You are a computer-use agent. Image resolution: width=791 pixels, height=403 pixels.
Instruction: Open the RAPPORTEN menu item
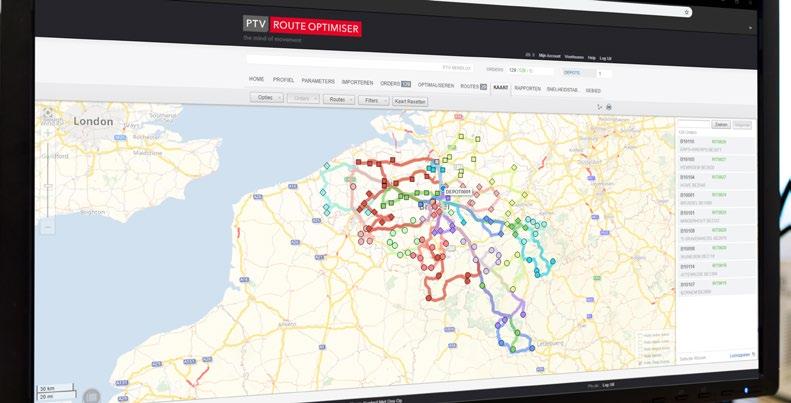[x=527, y=89]
